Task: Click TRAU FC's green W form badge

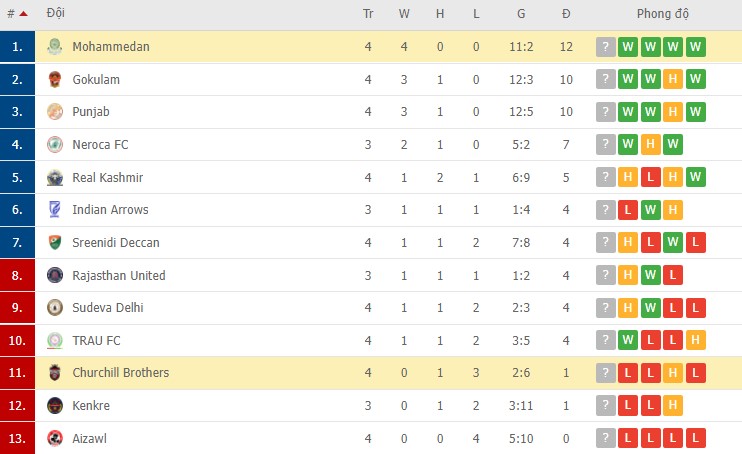Action: pos(628,340)
